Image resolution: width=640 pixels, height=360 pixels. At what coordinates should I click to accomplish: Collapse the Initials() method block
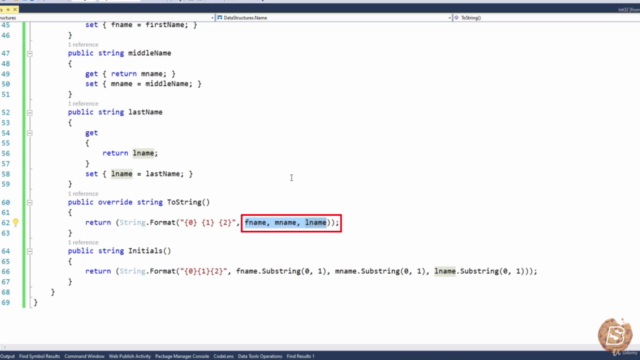point(30,251)
